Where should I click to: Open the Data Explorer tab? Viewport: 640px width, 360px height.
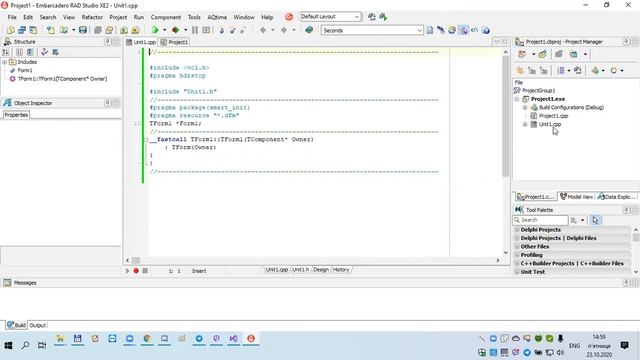point(616,197)
